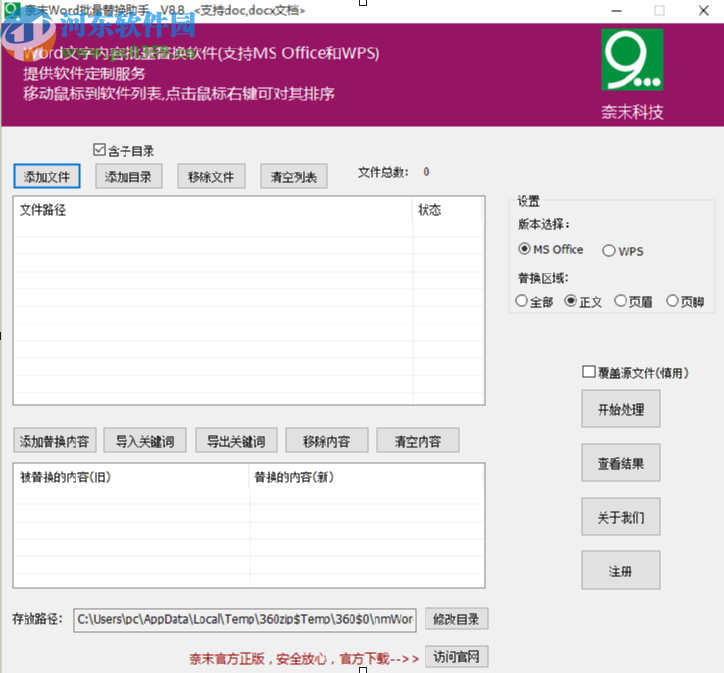Close the window
The height and width of the screenshot is (673, 724).
[x=704, y=11]
